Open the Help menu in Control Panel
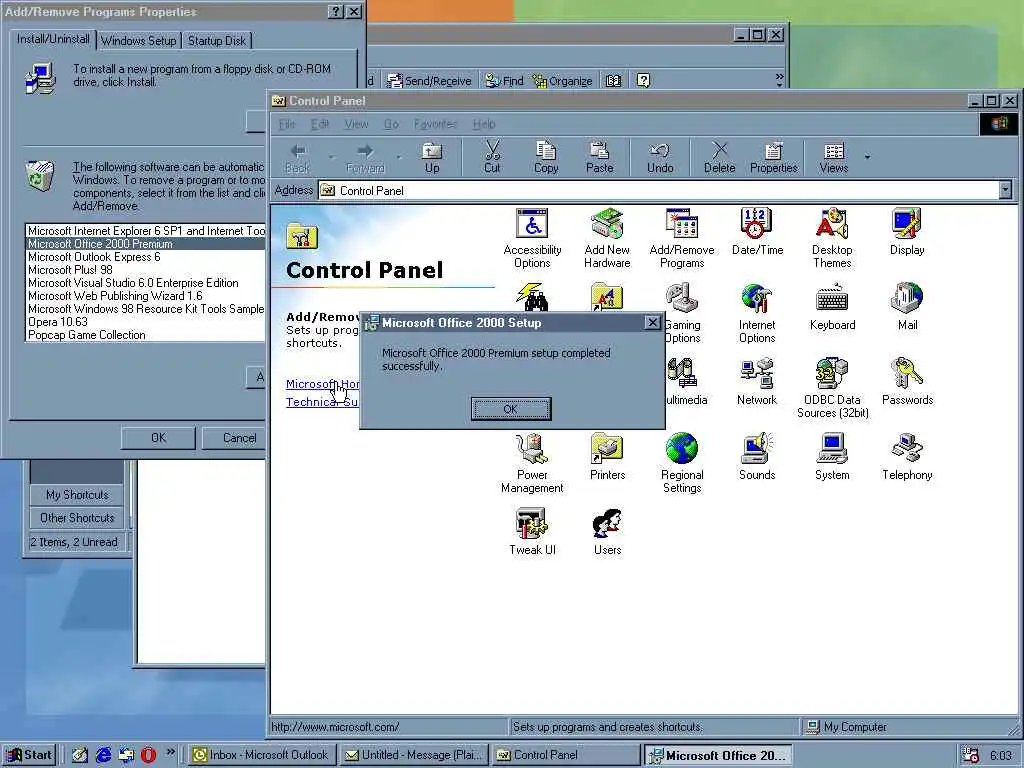Screen dimensions: 1024x768 pyautogui.click(x=484, y=124)
